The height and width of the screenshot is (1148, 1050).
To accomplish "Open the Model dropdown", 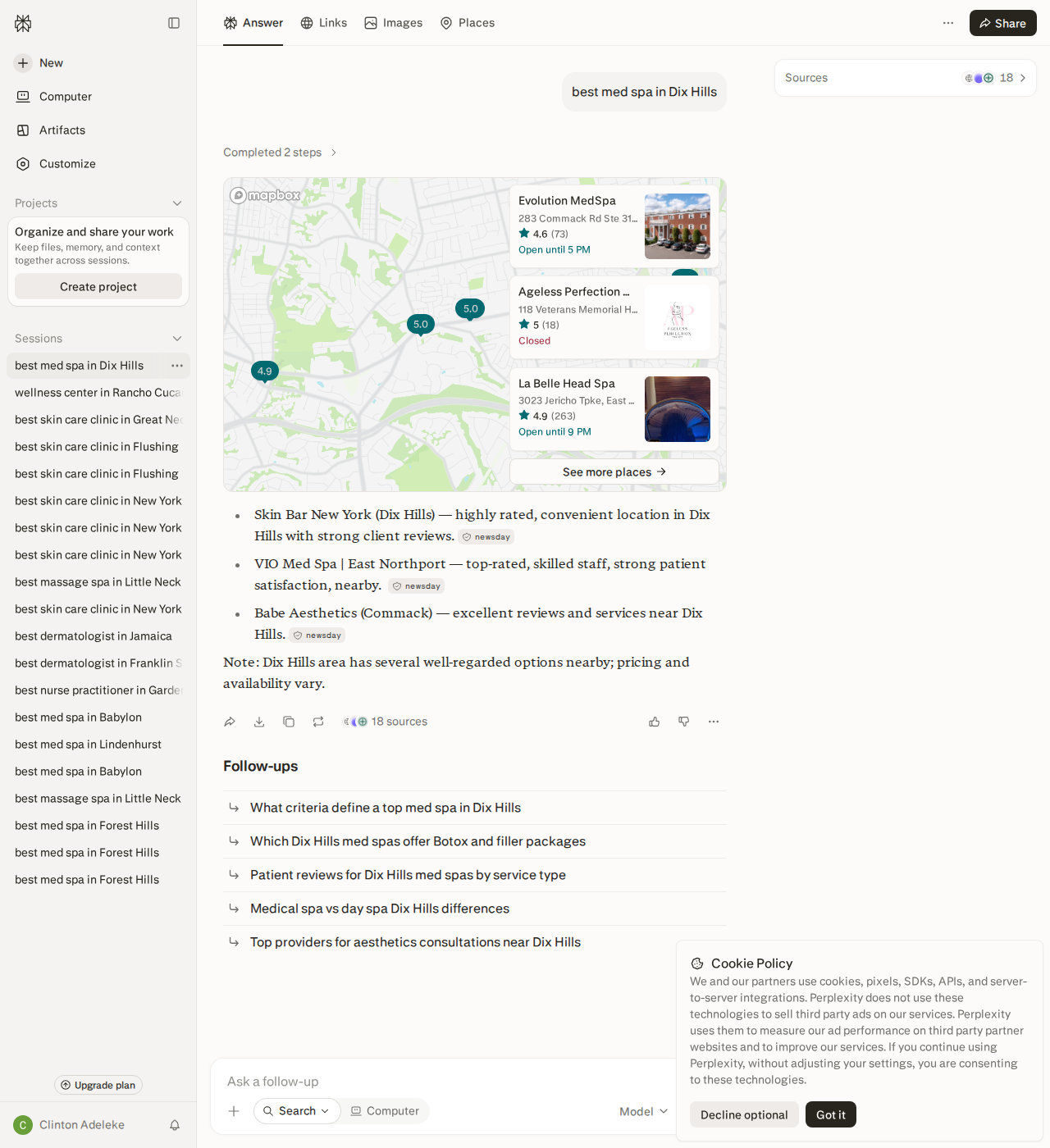I will pos(643,1111).
